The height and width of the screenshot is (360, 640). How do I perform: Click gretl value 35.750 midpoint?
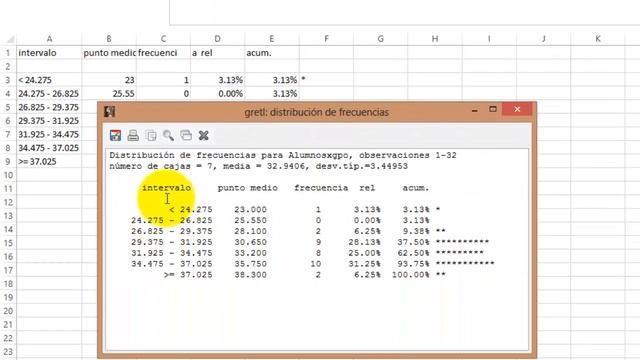point(250,264)
